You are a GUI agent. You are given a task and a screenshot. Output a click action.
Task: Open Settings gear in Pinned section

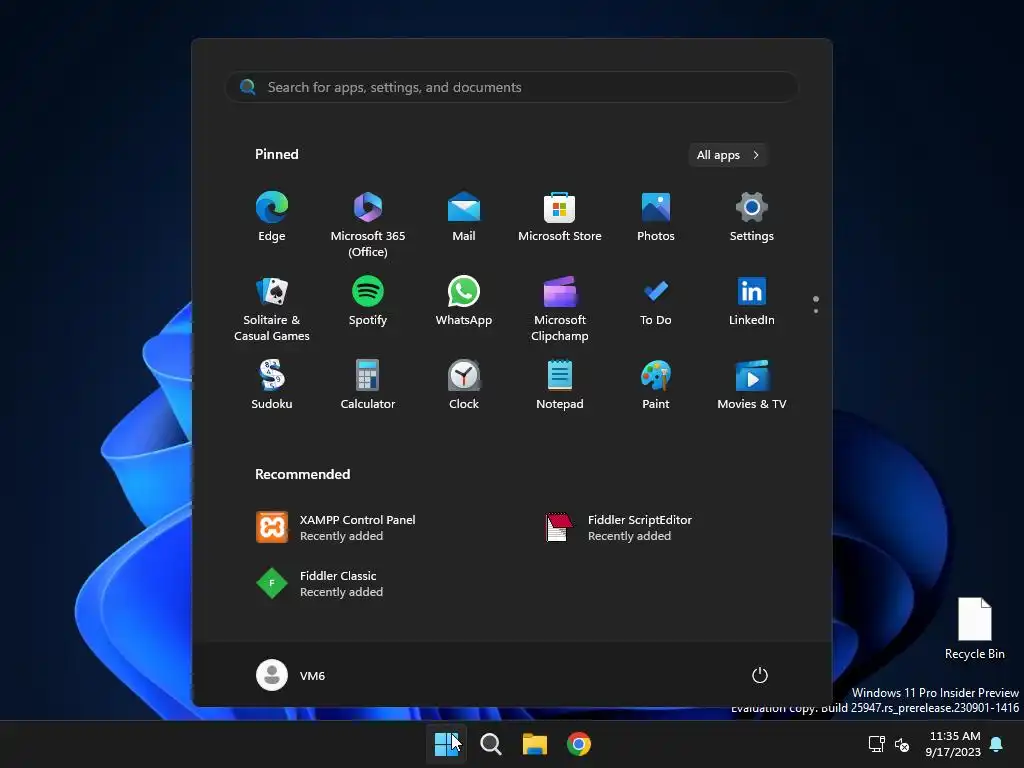click(x=752, y=217)
